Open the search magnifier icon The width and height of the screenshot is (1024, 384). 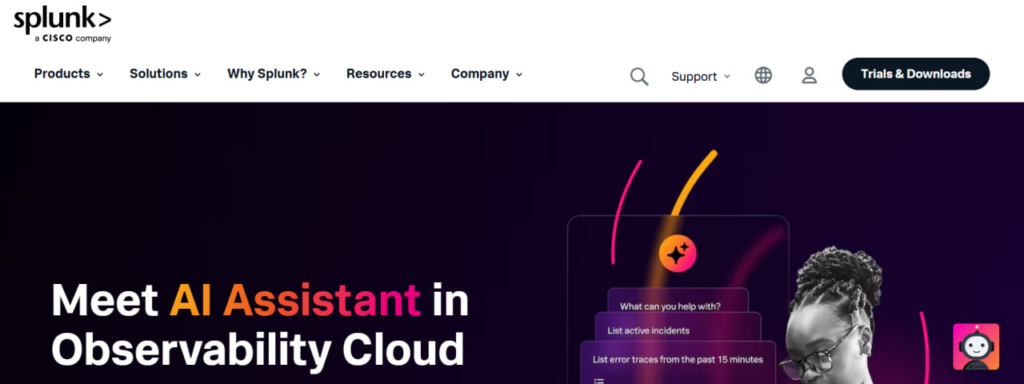(639, 76)
